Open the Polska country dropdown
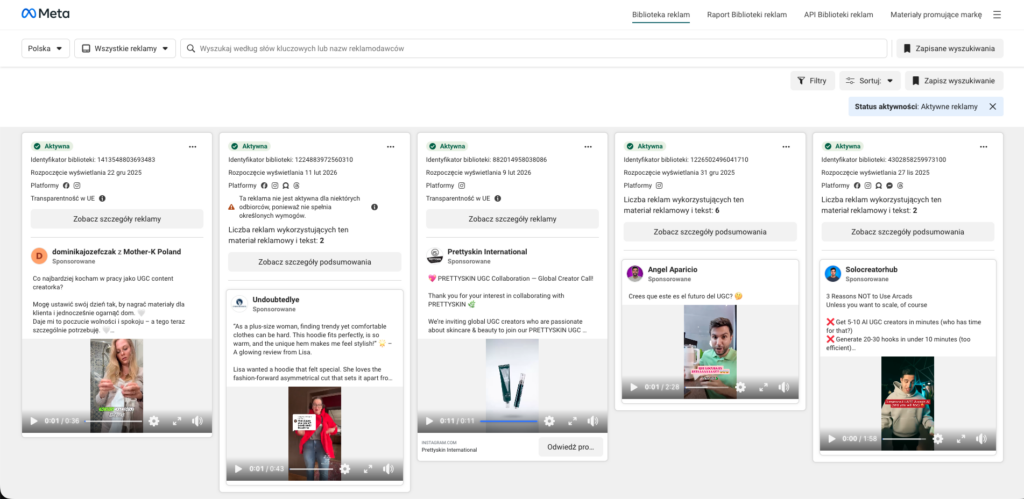Image resolution: width=1024 pixels, height=499 pixels. click(46, 48)
